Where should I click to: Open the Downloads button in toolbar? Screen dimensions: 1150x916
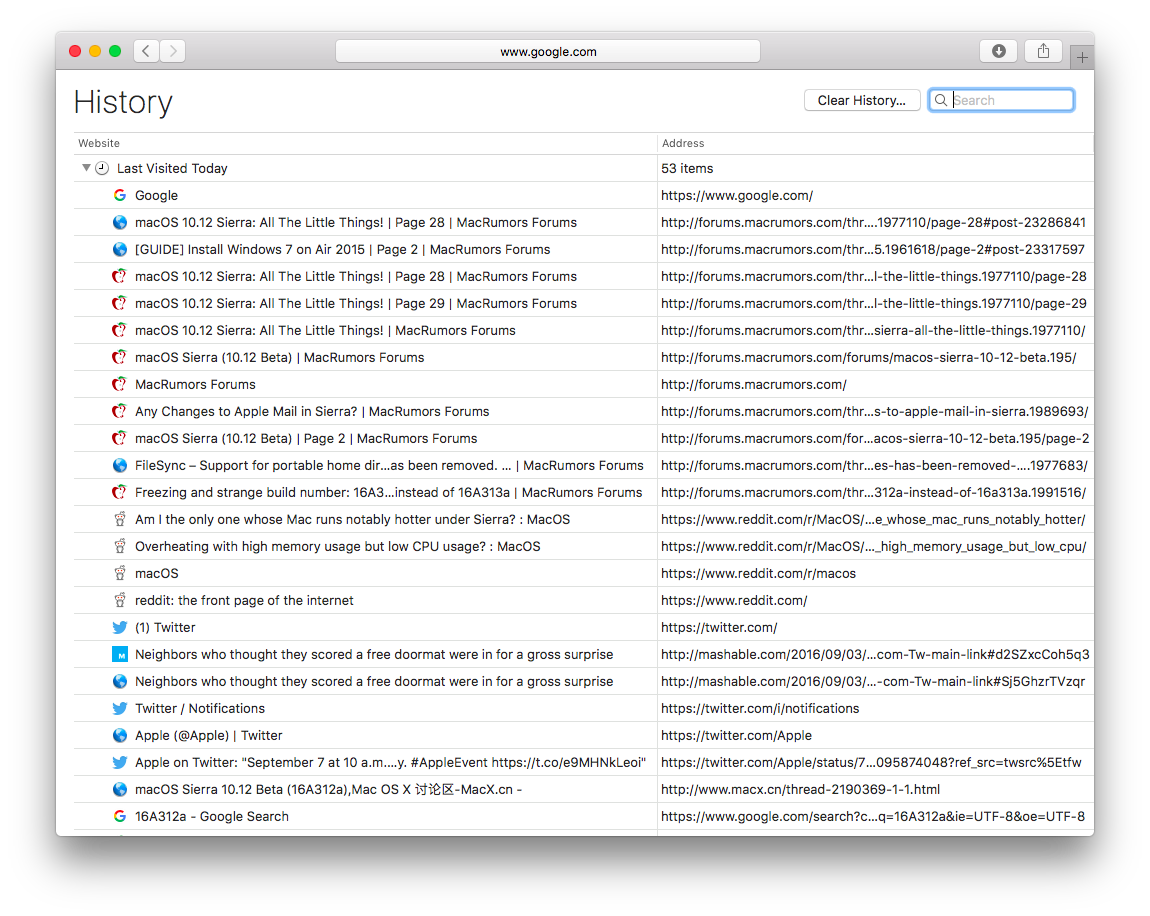(998, 51)
